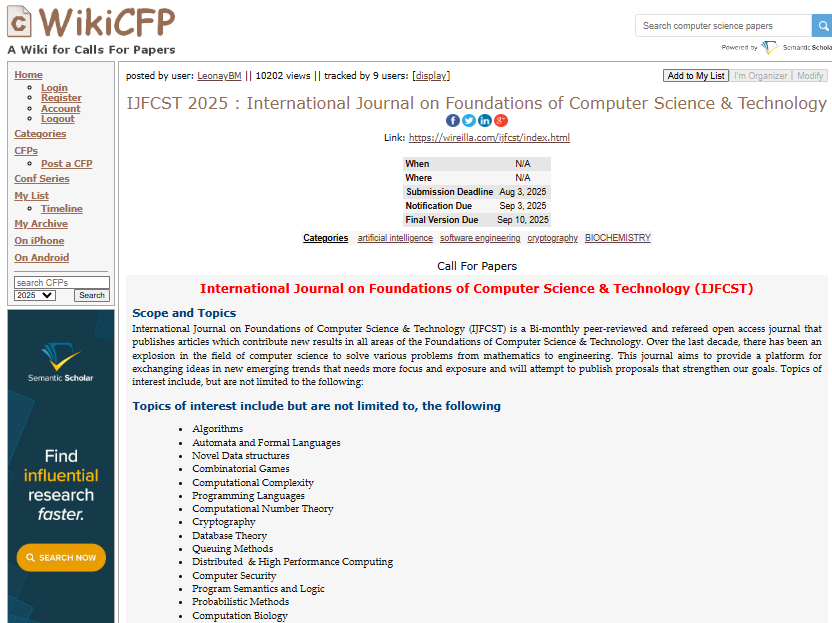This screenshot has height=623, width=832.
Task: Share on Facebook icon
Action: [x=453, y=120]
